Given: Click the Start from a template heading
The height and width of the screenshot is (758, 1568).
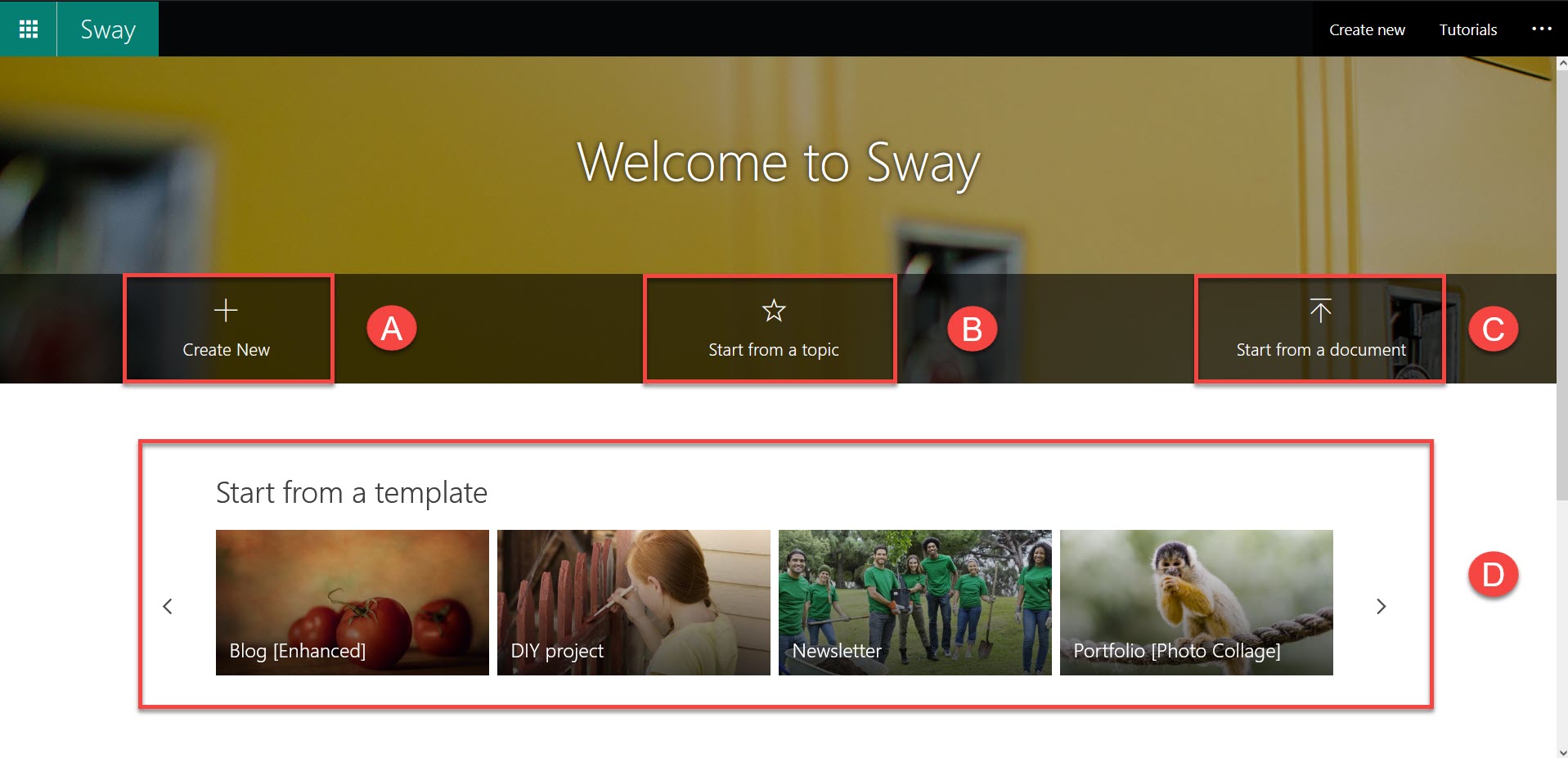Looking at the screenshot, I should 352,493.
